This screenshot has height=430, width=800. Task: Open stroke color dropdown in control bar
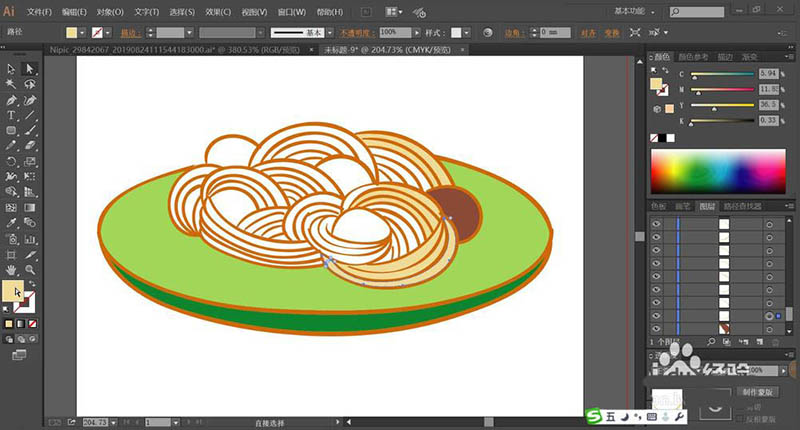[x=108, y=33]
